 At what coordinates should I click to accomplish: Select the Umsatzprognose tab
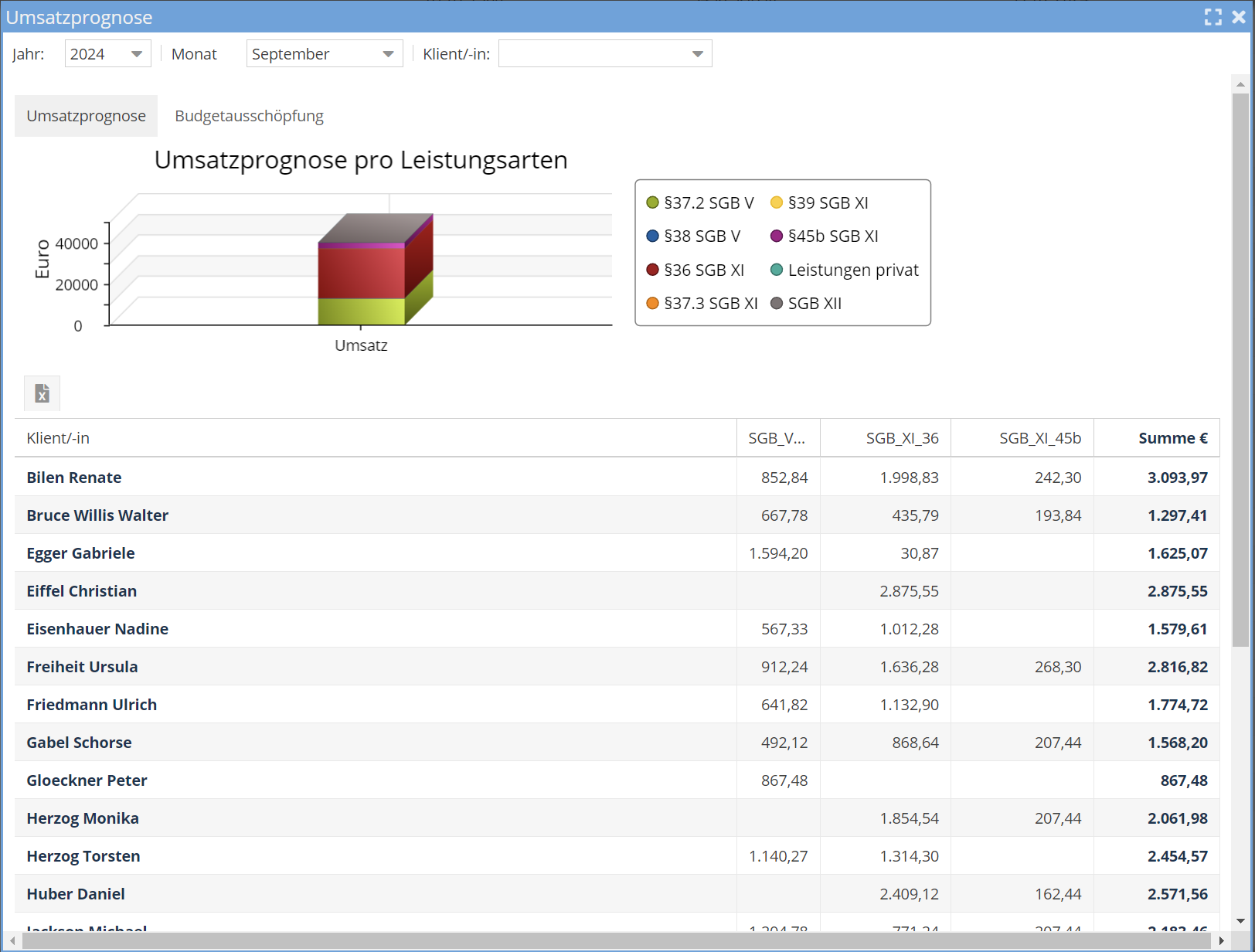coord(86,116)
